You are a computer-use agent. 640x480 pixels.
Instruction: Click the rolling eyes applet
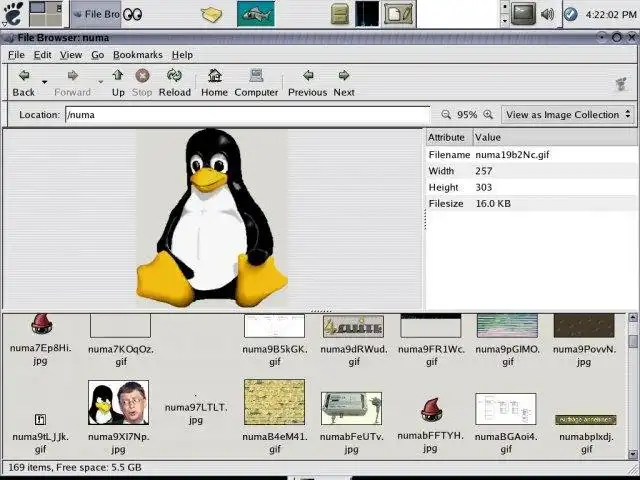pos(133,15)
